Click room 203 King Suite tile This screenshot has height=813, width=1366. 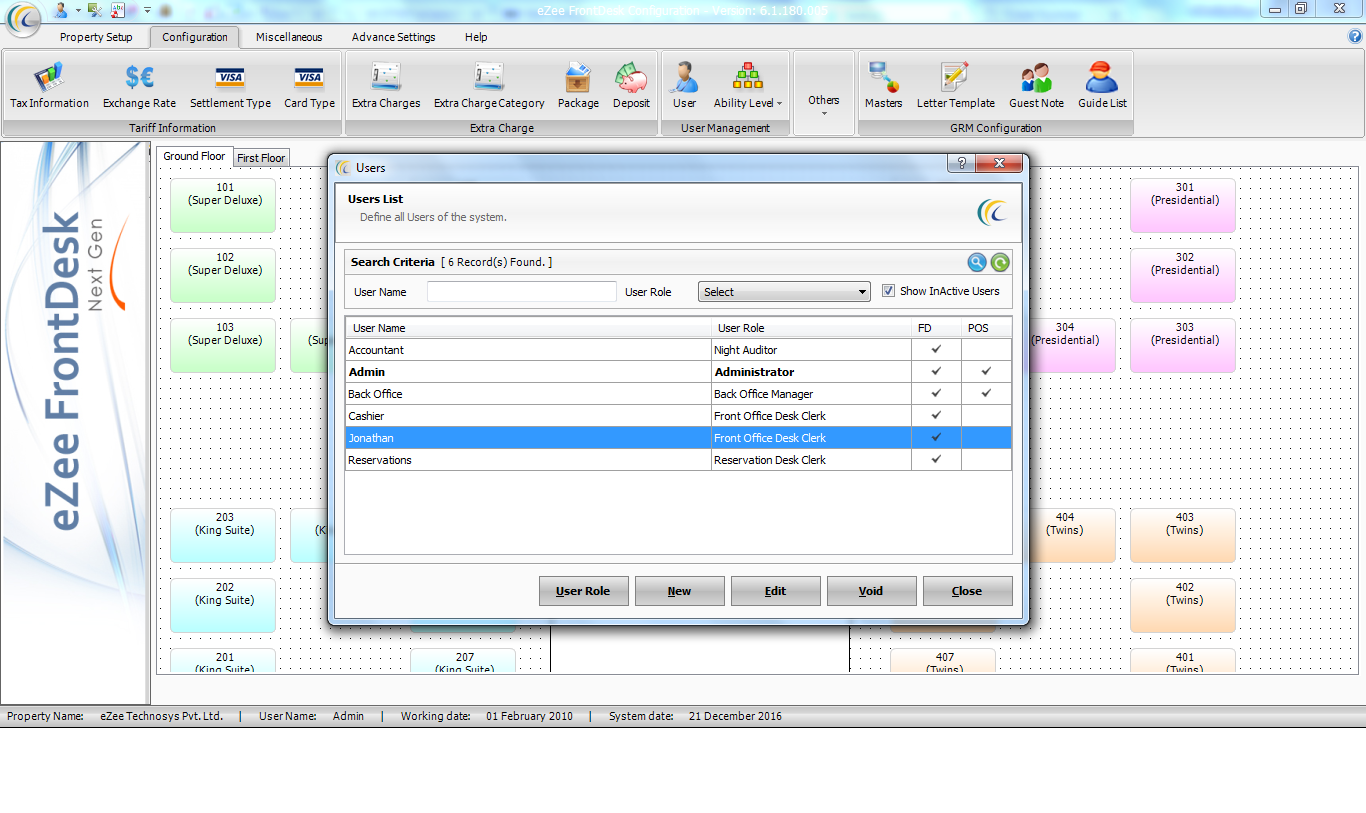(x=223, y=535)
